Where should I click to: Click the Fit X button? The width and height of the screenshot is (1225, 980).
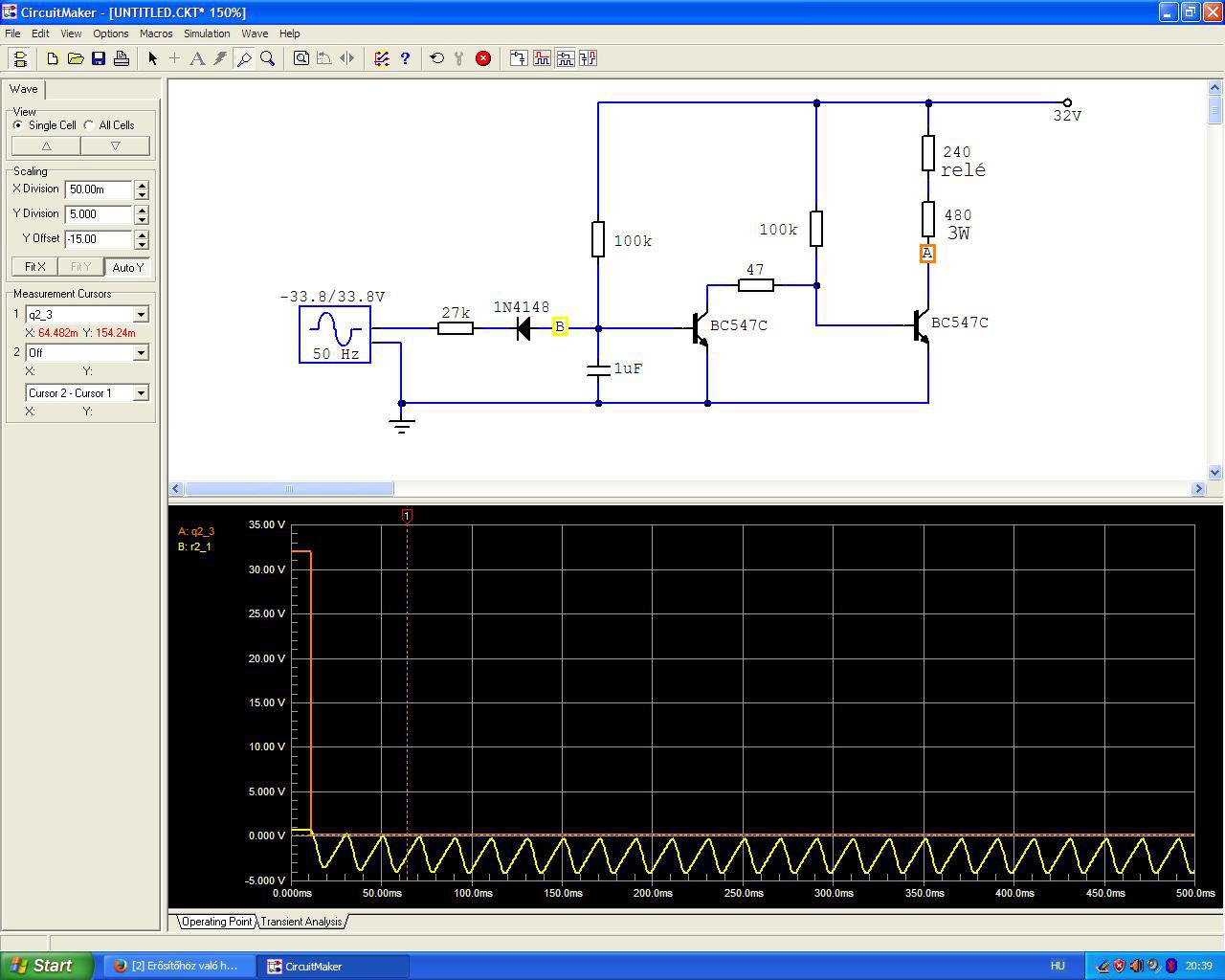34,267
